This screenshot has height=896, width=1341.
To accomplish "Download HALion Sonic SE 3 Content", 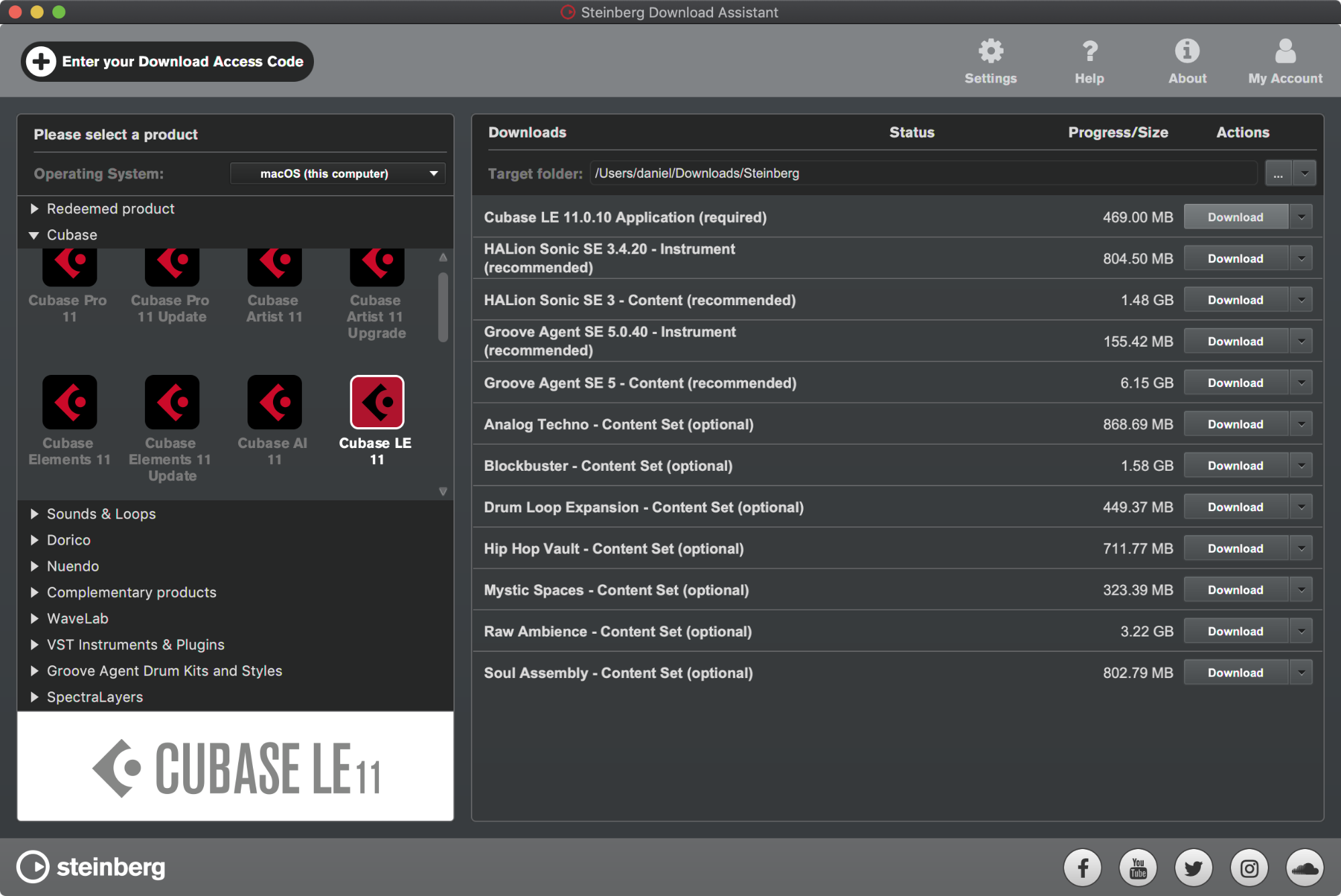I will coord(1236,300).
